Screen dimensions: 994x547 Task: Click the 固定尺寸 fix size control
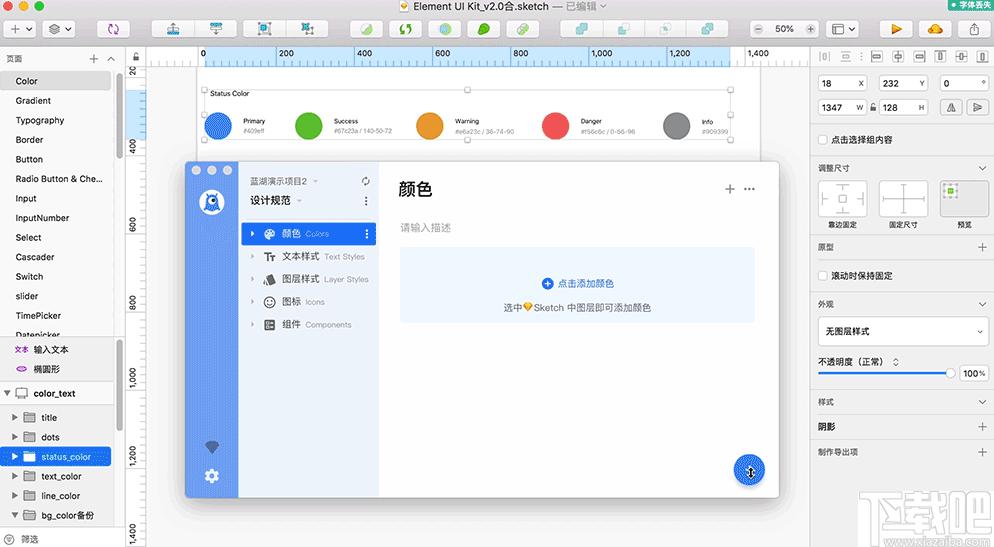(x=903, y=199)
